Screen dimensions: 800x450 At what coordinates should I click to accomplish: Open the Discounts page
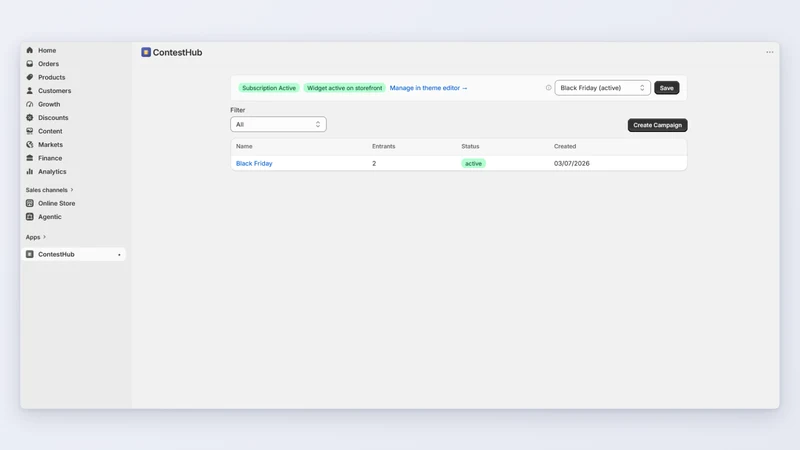(53, 117)
